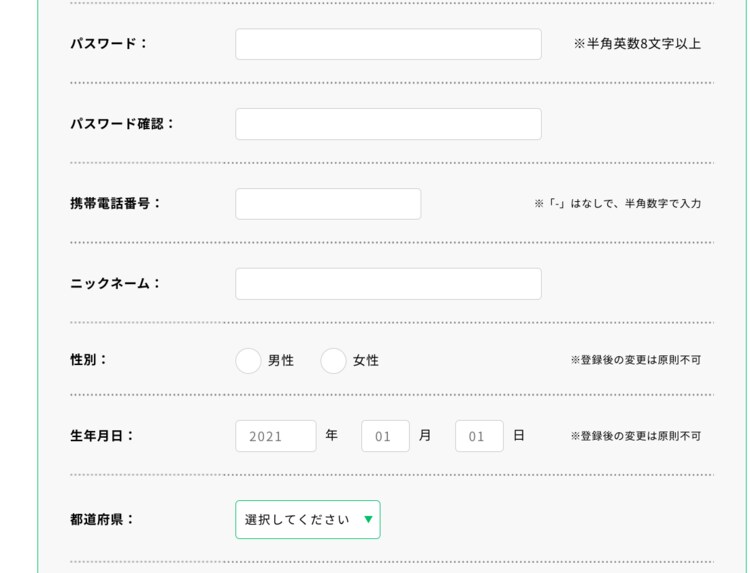Open the birth day 01 field
Viewport: 750px width, 573px height.
point(479,436)
